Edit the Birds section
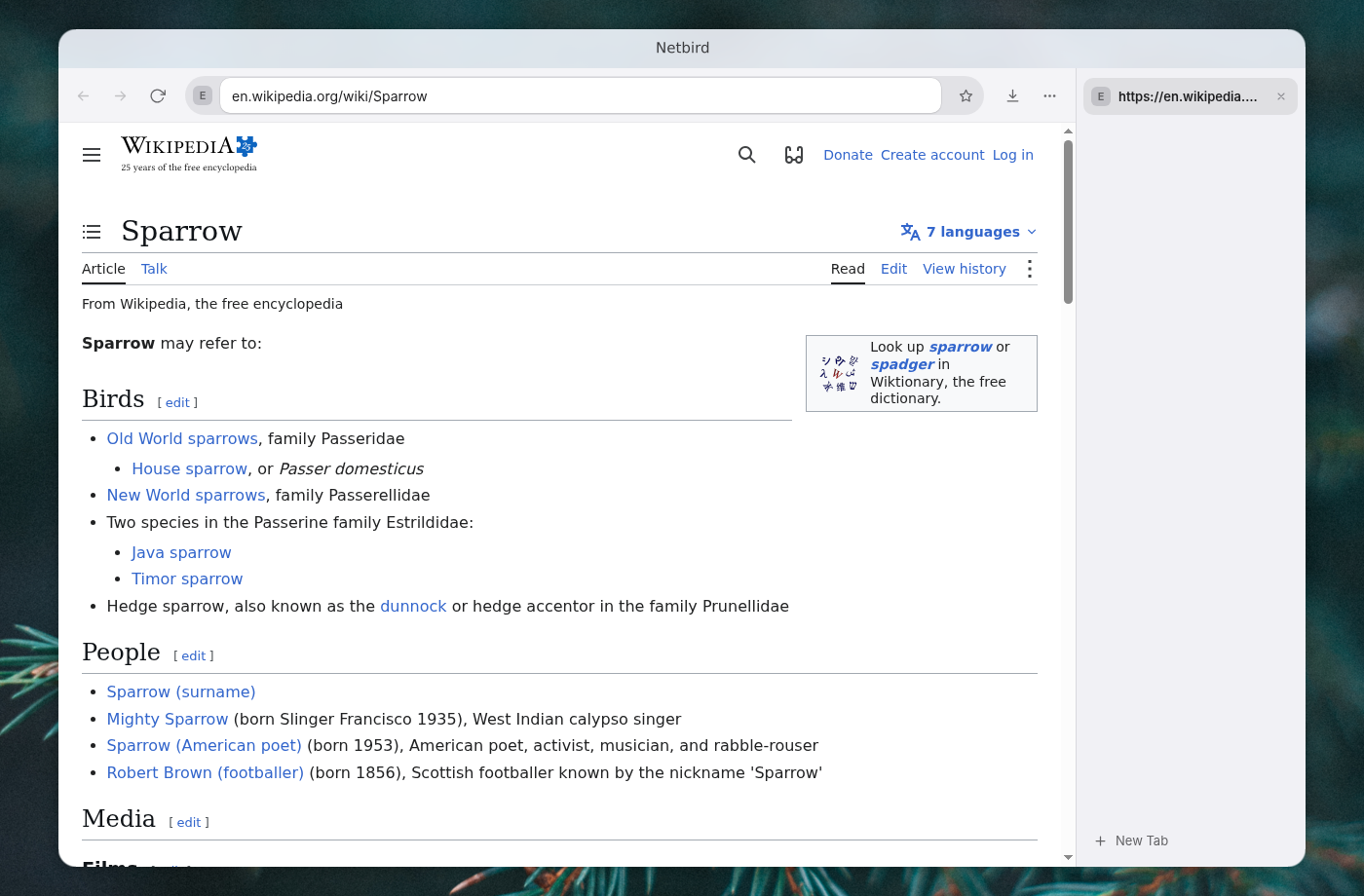The image size is (1364, 896). tap(177, 402)
